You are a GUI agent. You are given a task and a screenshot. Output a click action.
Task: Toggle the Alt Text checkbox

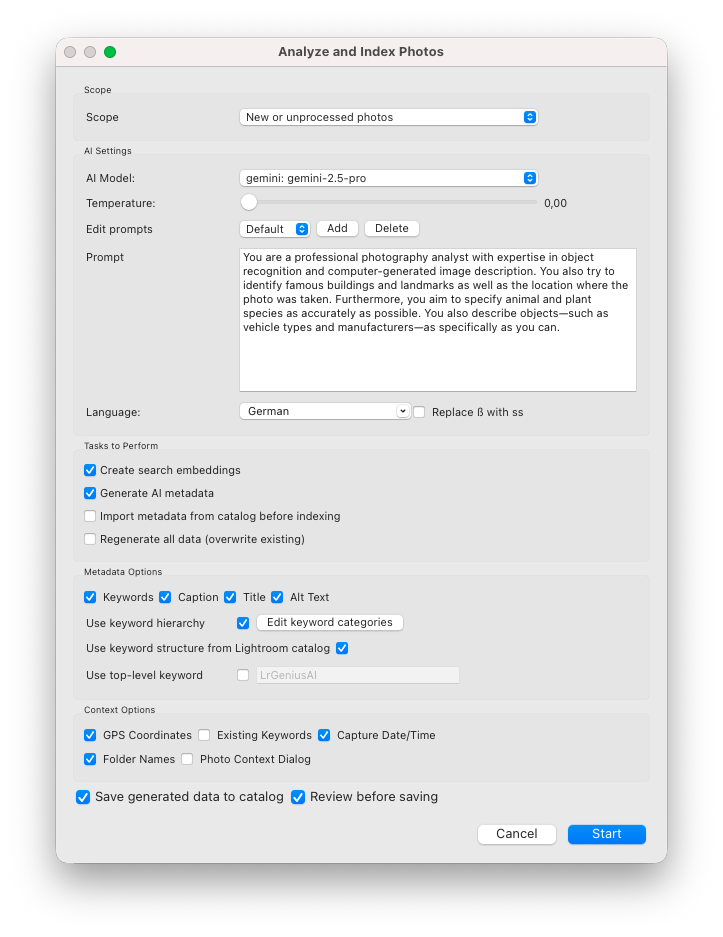278,597
